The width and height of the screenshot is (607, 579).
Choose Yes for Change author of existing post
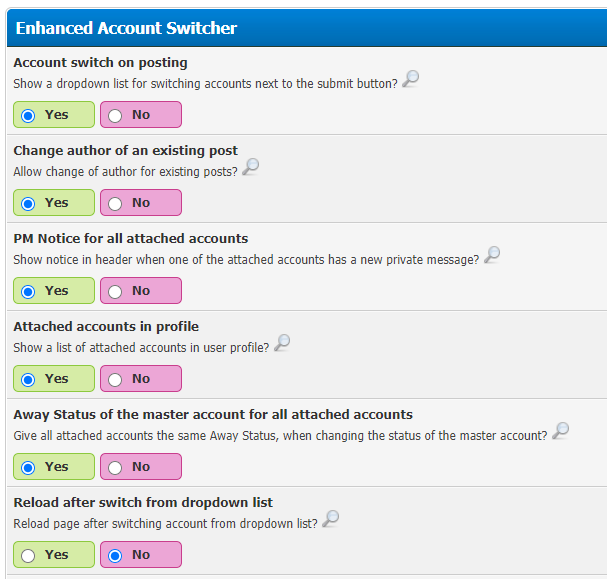(x=54, y=202)
